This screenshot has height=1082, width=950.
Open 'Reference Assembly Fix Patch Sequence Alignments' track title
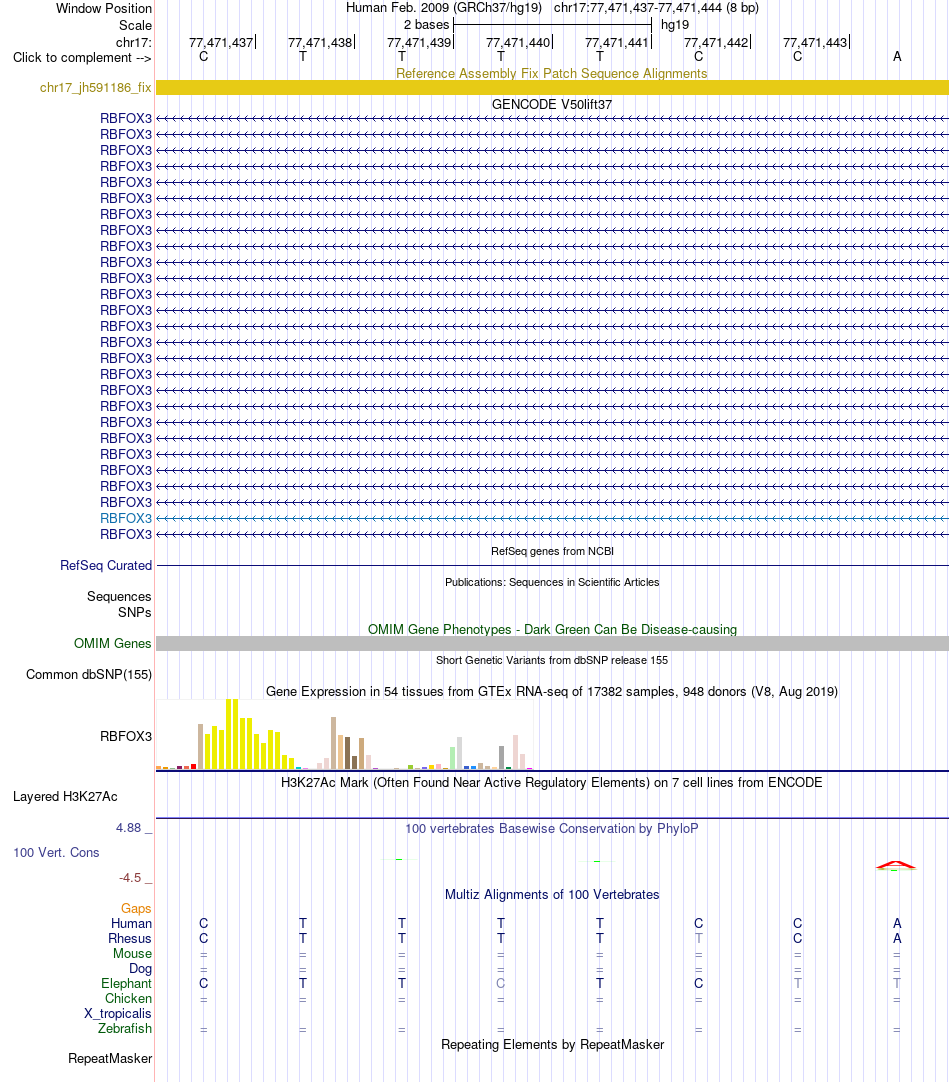point(551,73)
